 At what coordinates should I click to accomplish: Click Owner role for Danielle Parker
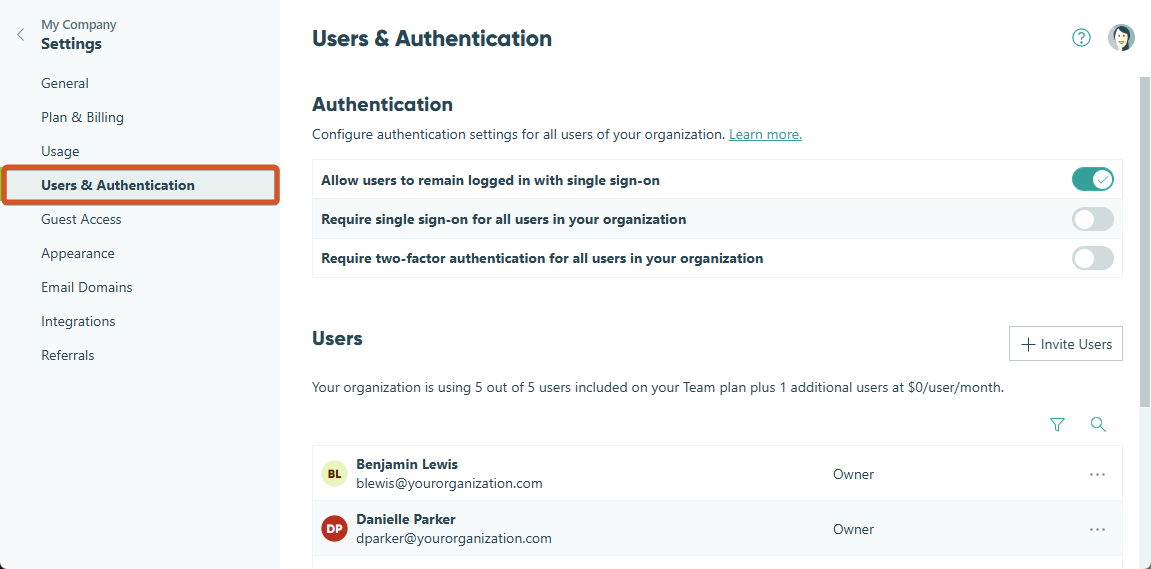tap(854, 529)
